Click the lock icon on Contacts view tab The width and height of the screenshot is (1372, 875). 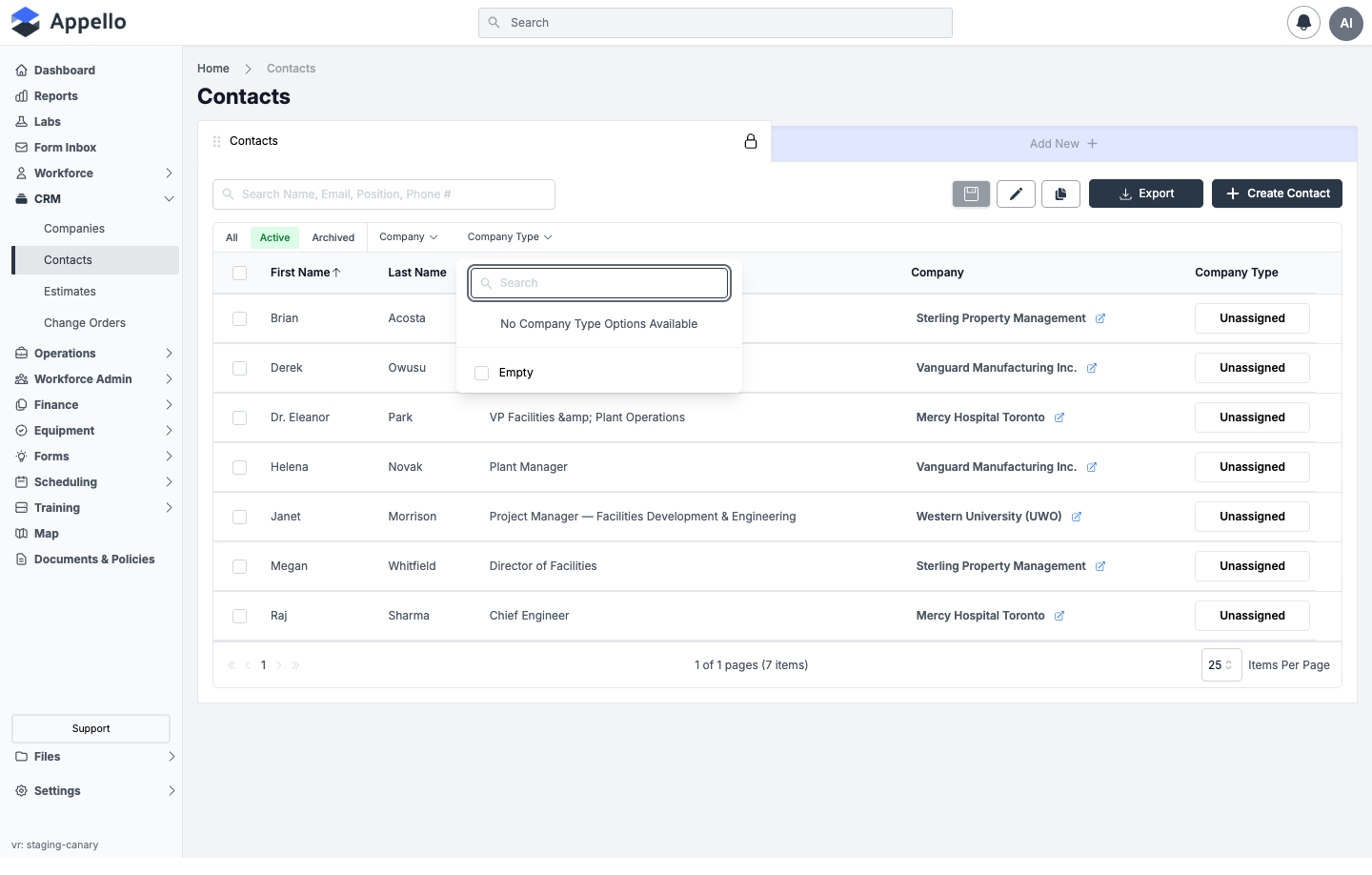pos(751,141)
